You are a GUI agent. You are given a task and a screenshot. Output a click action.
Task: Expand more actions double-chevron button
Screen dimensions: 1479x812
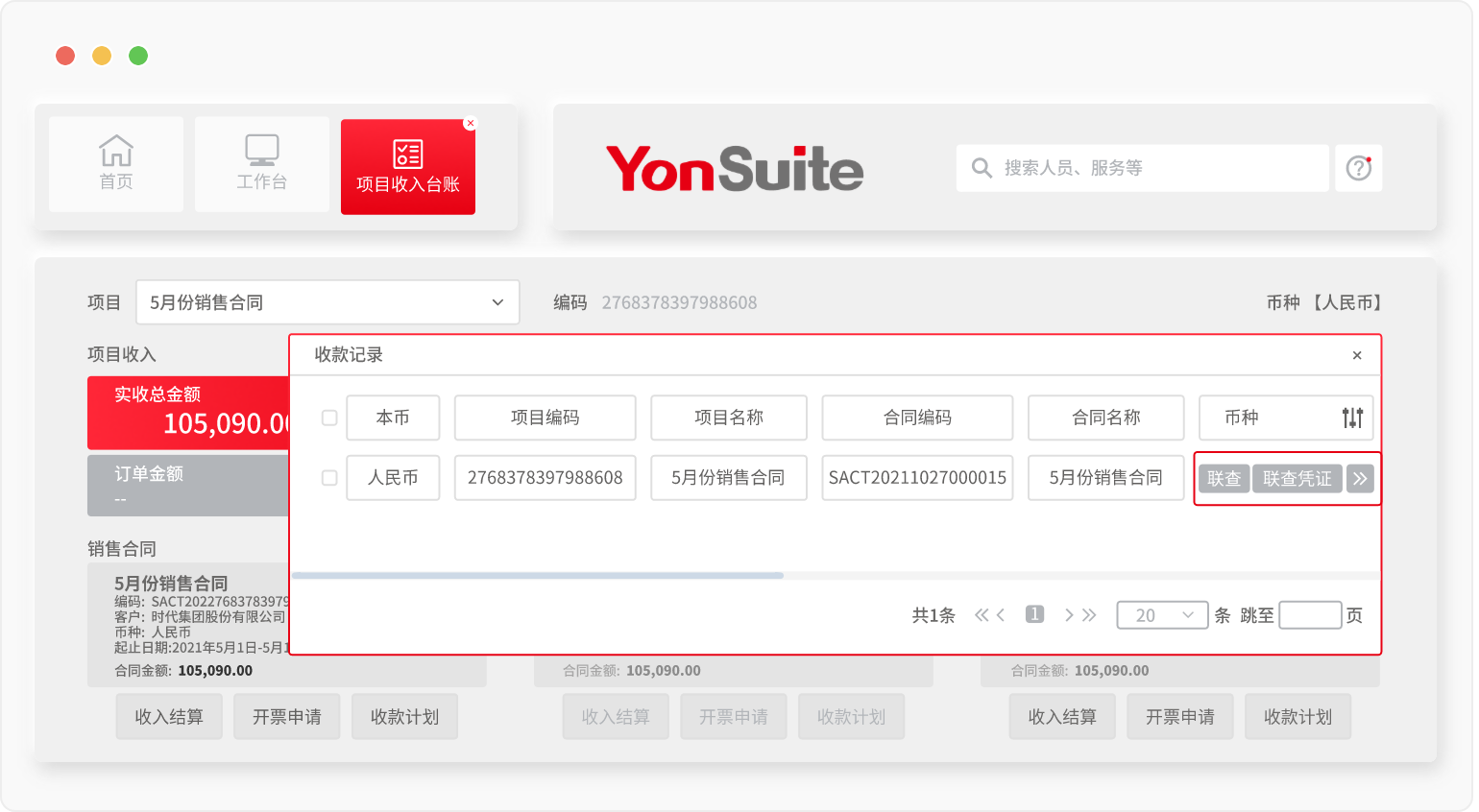click(1360, 478)
